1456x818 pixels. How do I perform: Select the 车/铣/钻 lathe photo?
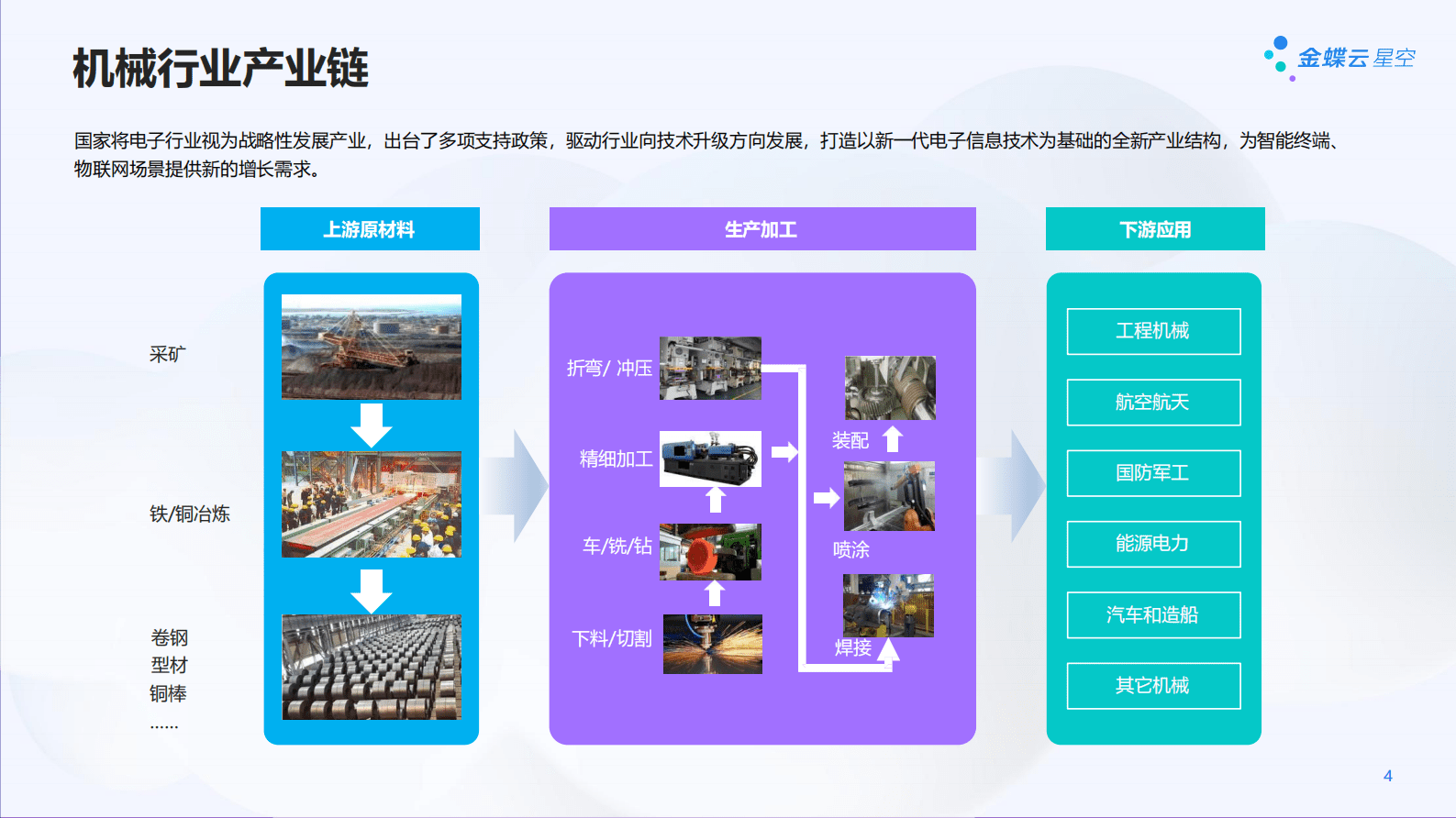(710, 552)
